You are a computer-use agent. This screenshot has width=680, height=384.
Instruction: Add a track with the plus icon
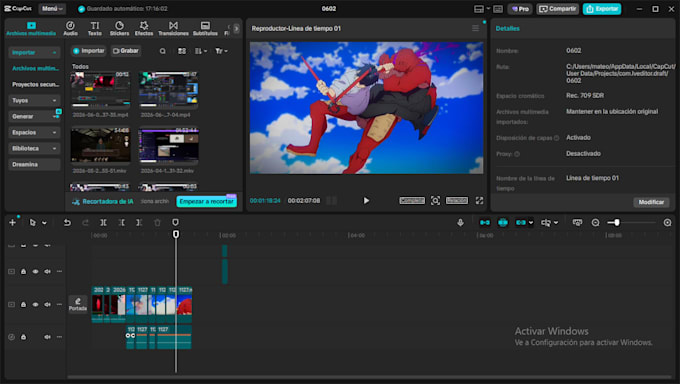point(13,223)
